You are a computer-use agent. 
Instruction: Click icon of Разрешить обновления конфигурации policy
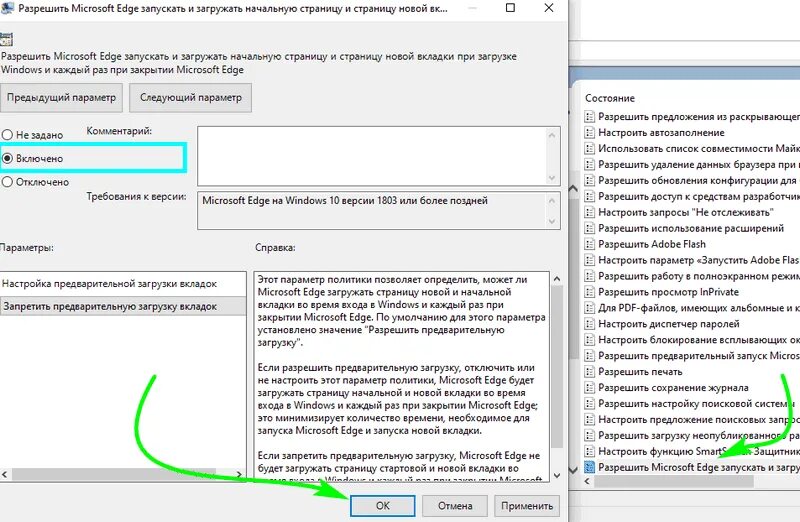pyautogui.click(x=589, y=180)
